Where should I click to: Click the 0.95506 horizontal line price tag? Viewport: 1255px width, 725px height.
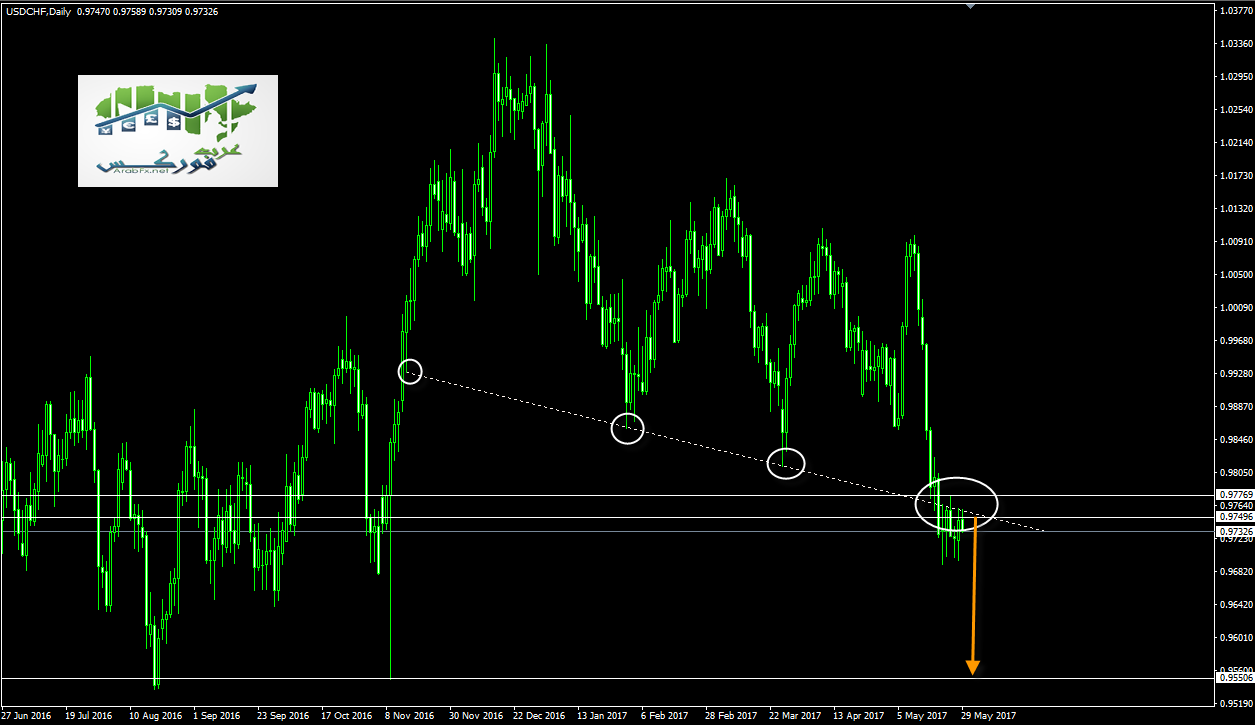(x=1235, y=678)
